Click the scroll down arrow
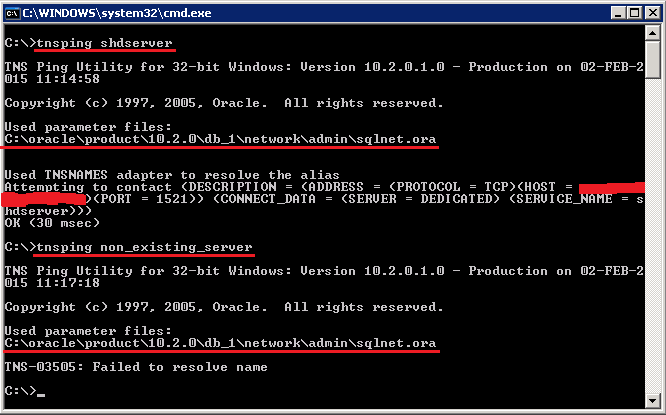 [x=652, y=400]
